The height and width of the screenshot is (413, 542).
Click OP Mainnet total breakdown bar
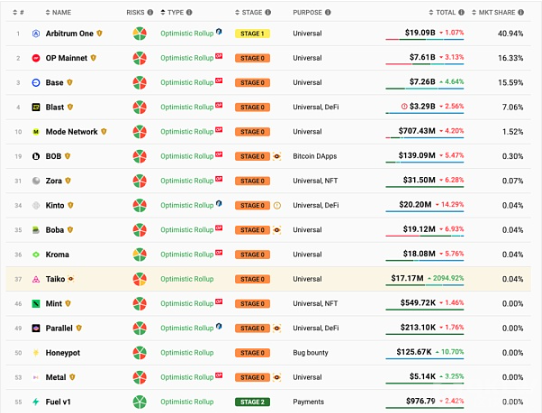(x=424, y=64)
